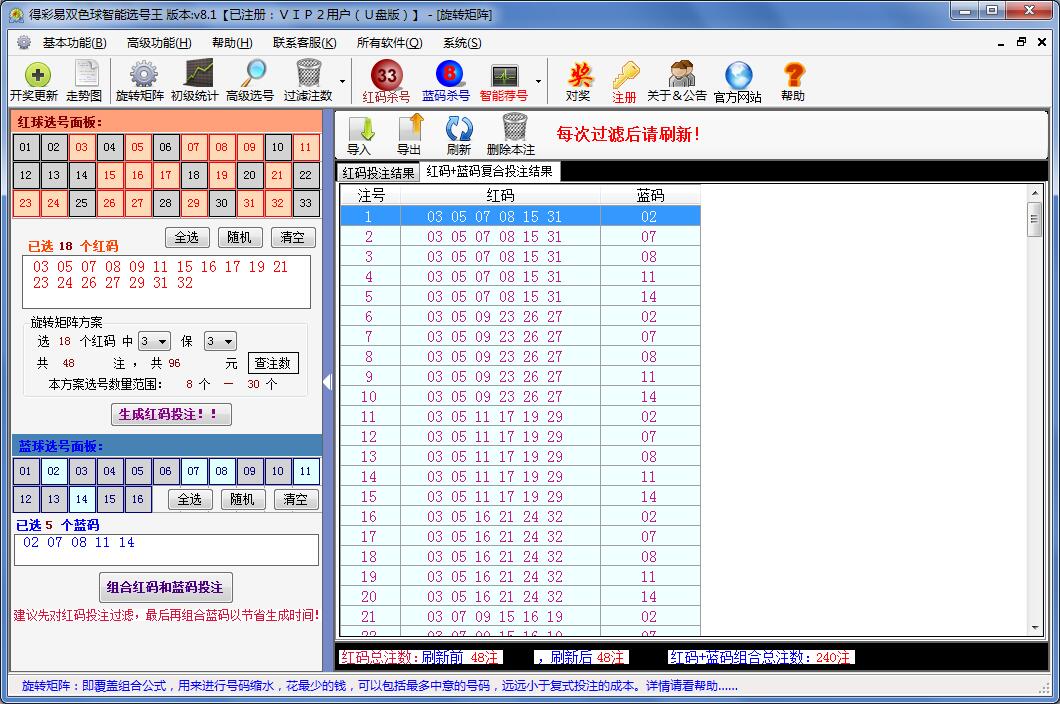Screen dimensions: 1060x704
Task: Select blue ball number 05
Action: pyautogui.click(x=137, y=470)
